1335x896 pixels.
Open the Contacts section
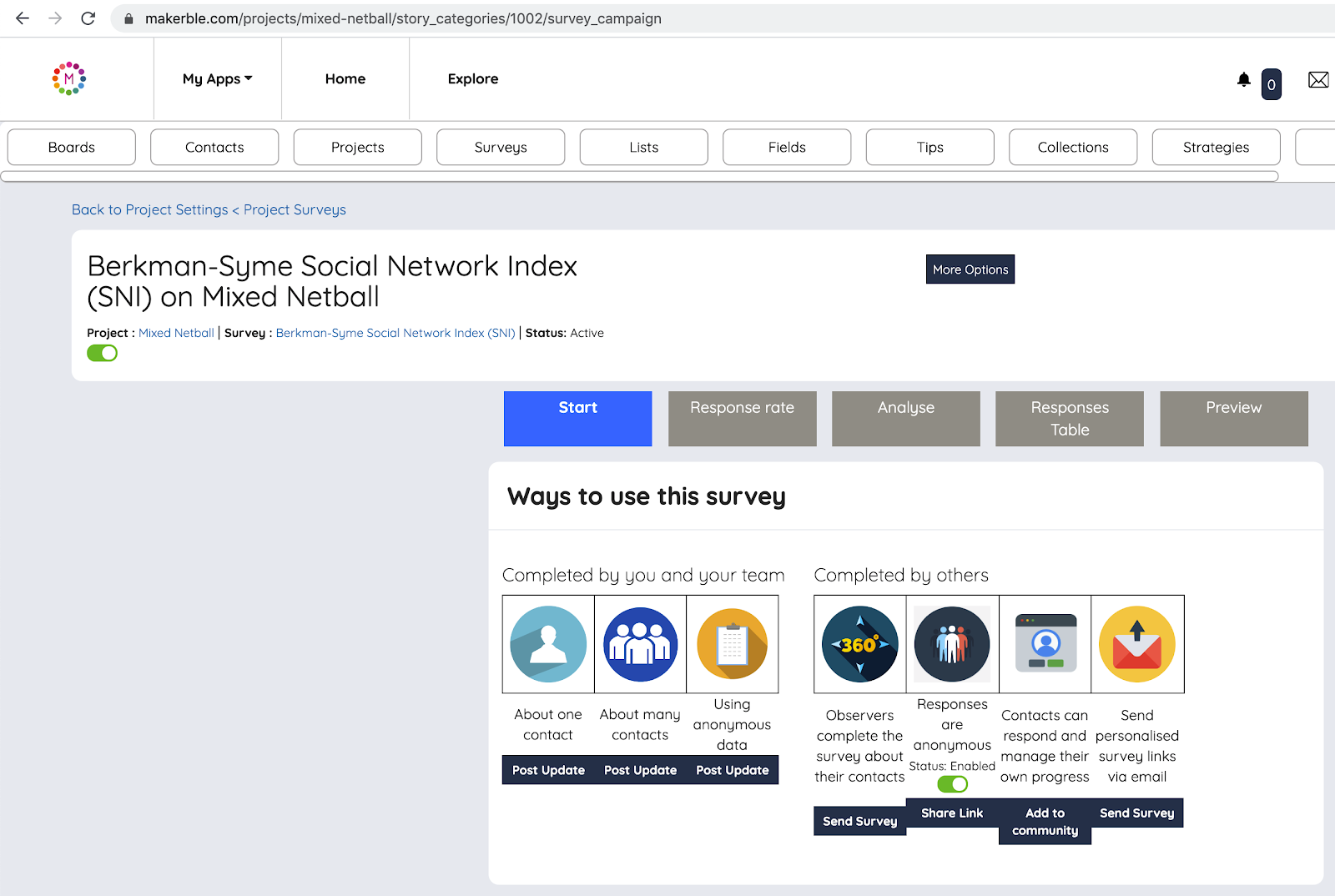(x=214, y=147)
